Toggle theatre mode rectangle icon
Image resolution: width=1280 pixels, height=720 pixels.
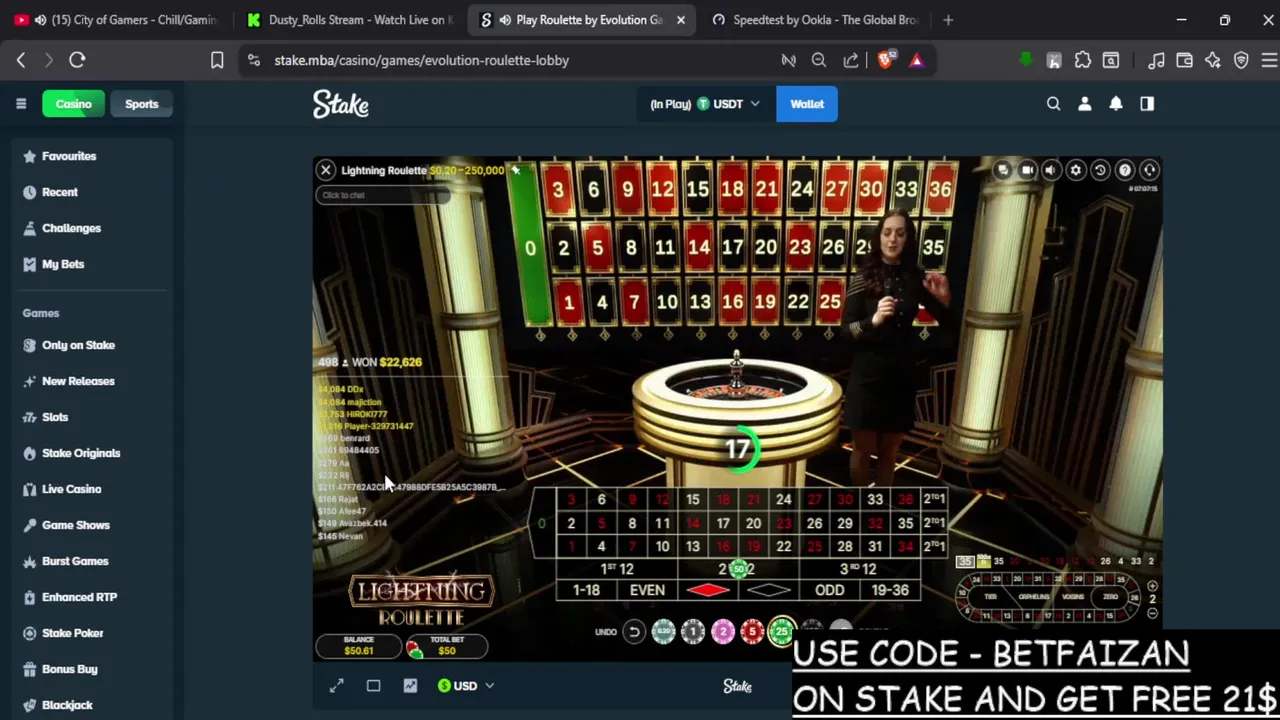pos(373,686)
